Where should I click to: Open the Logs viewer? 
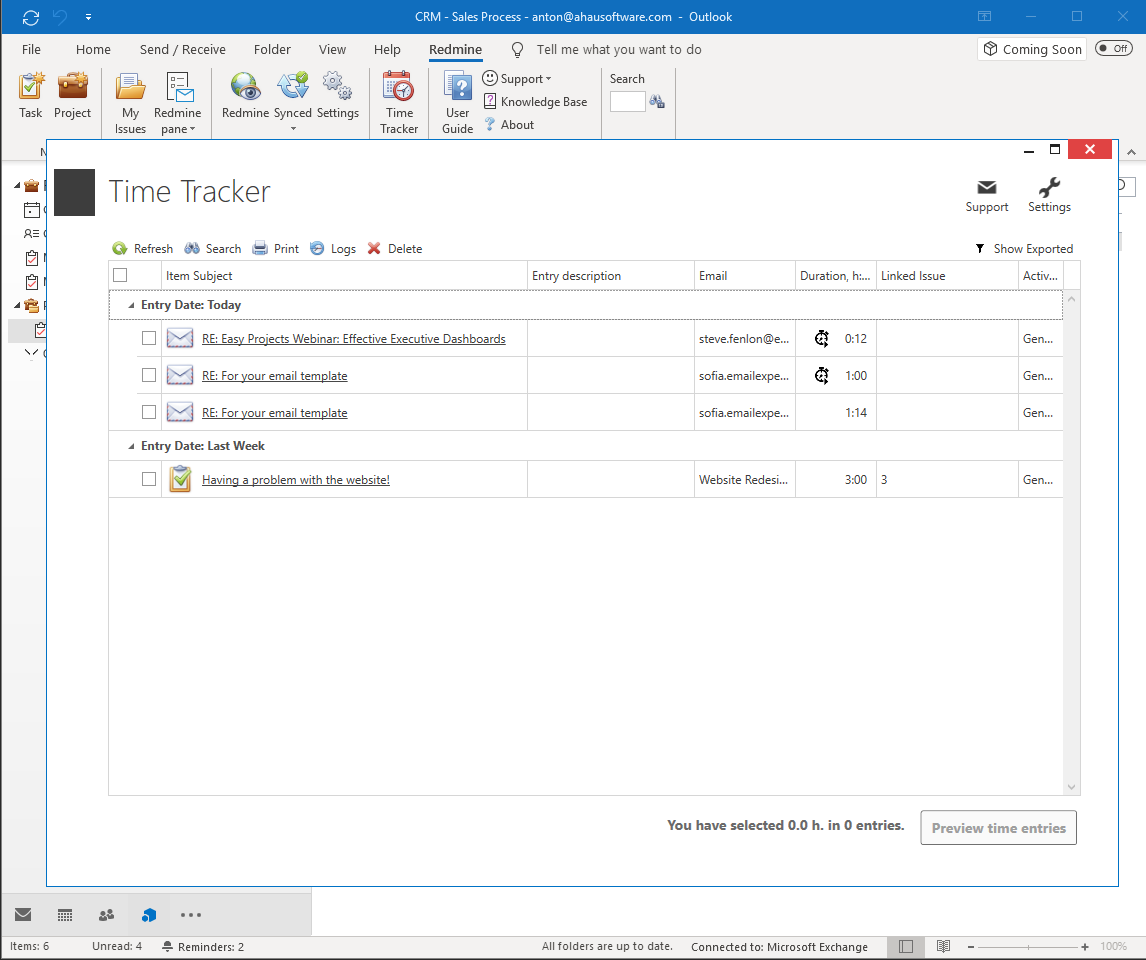(x=333, y=248)
